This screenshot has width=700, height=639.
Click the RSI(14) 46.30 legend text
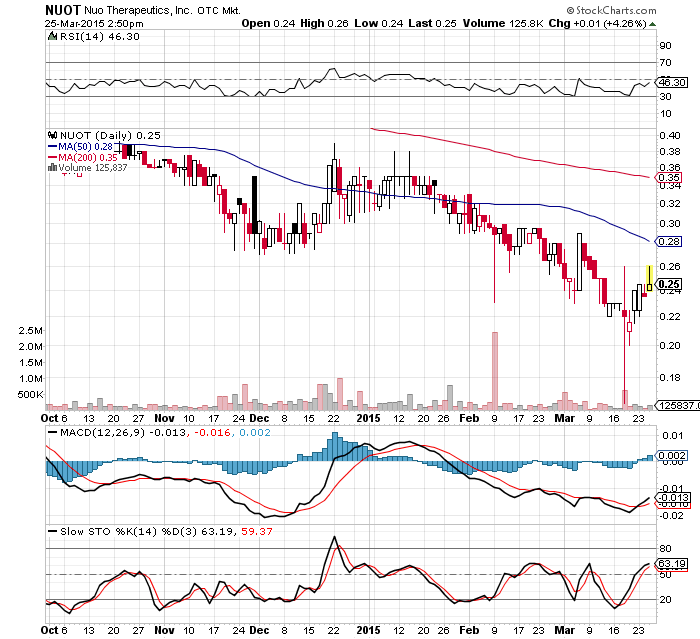(x=100, y=36)
